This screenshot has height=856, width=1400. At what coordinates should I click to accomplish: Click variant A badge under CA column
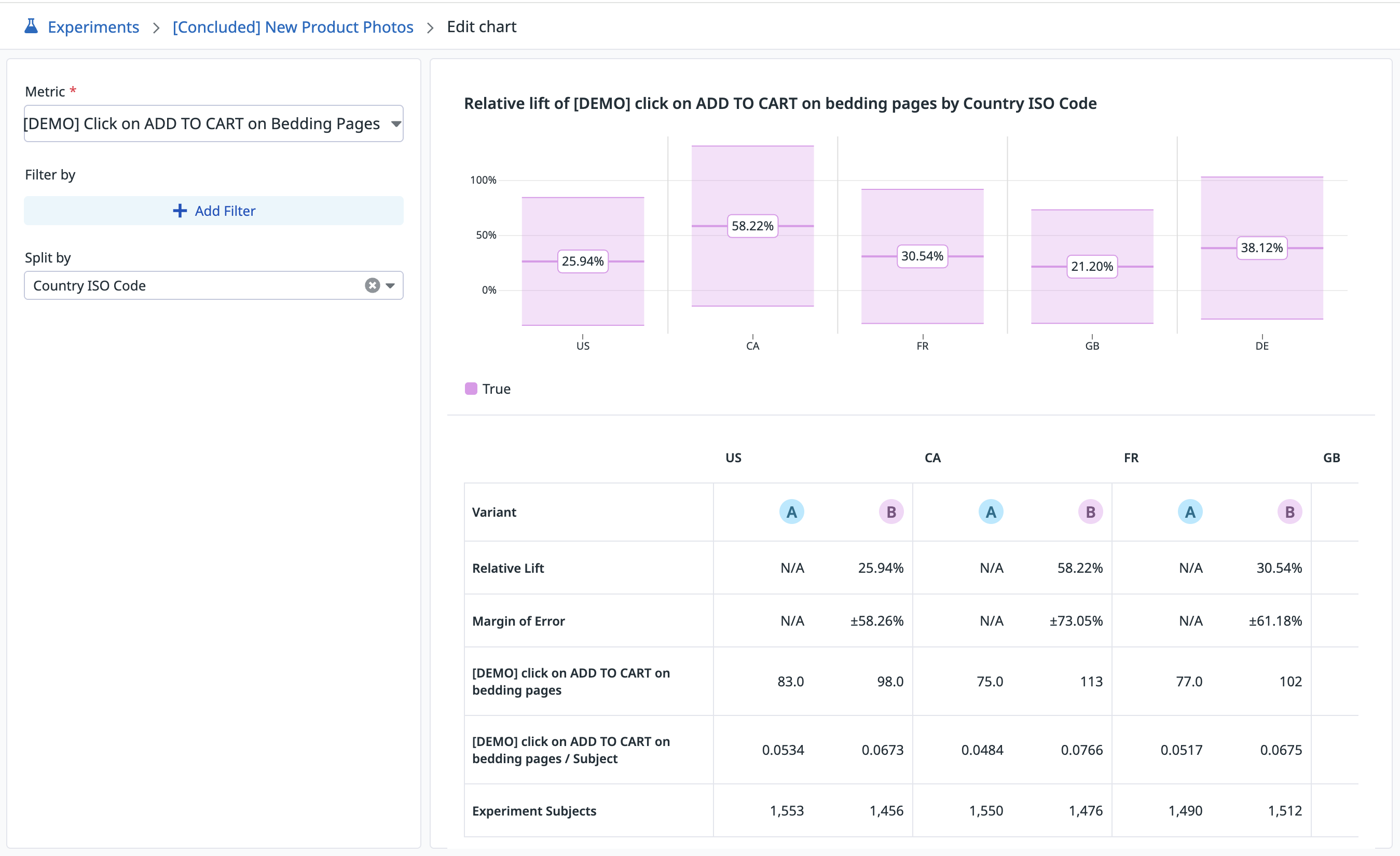tap(991, 512)
